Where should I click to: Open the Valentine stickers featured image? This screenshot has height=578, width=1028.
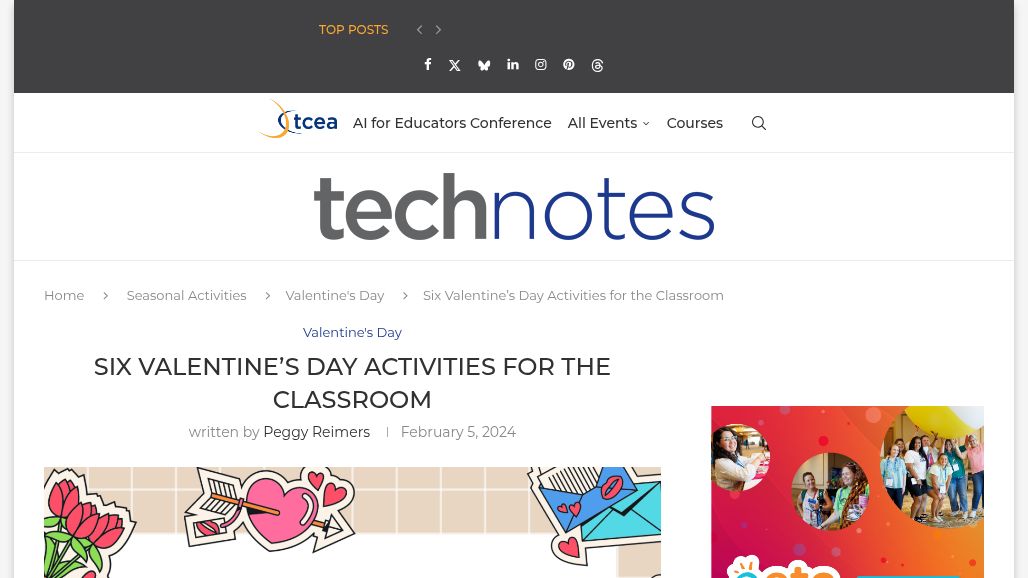click(x=352, y=522)
